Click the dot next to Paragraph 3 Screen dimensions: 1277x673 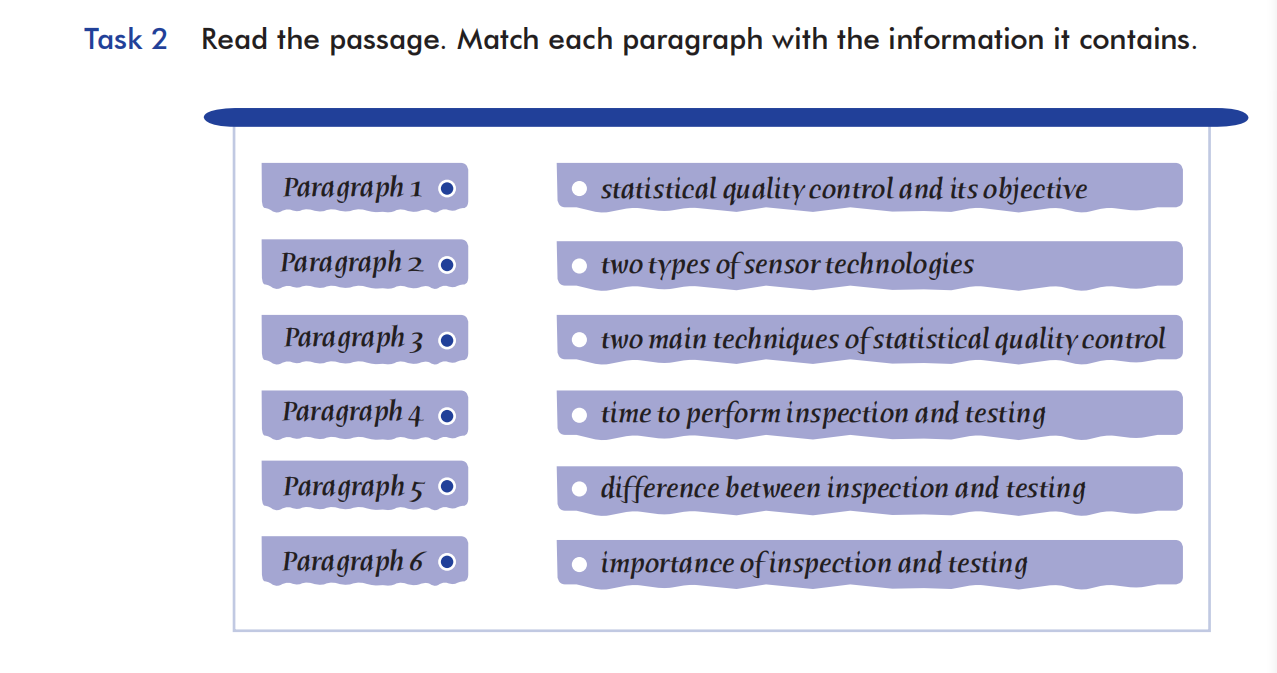[447, 340]
